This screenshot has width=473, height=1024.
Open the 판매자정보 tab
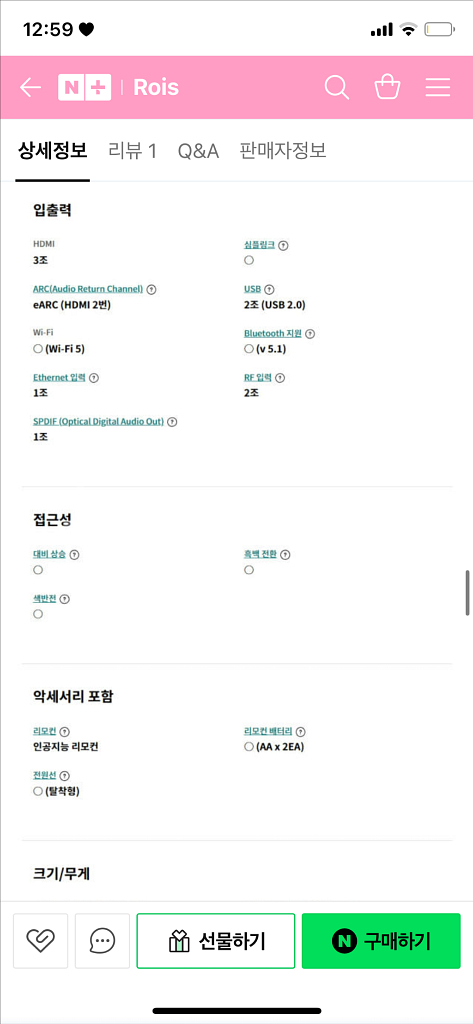(283, 151)
